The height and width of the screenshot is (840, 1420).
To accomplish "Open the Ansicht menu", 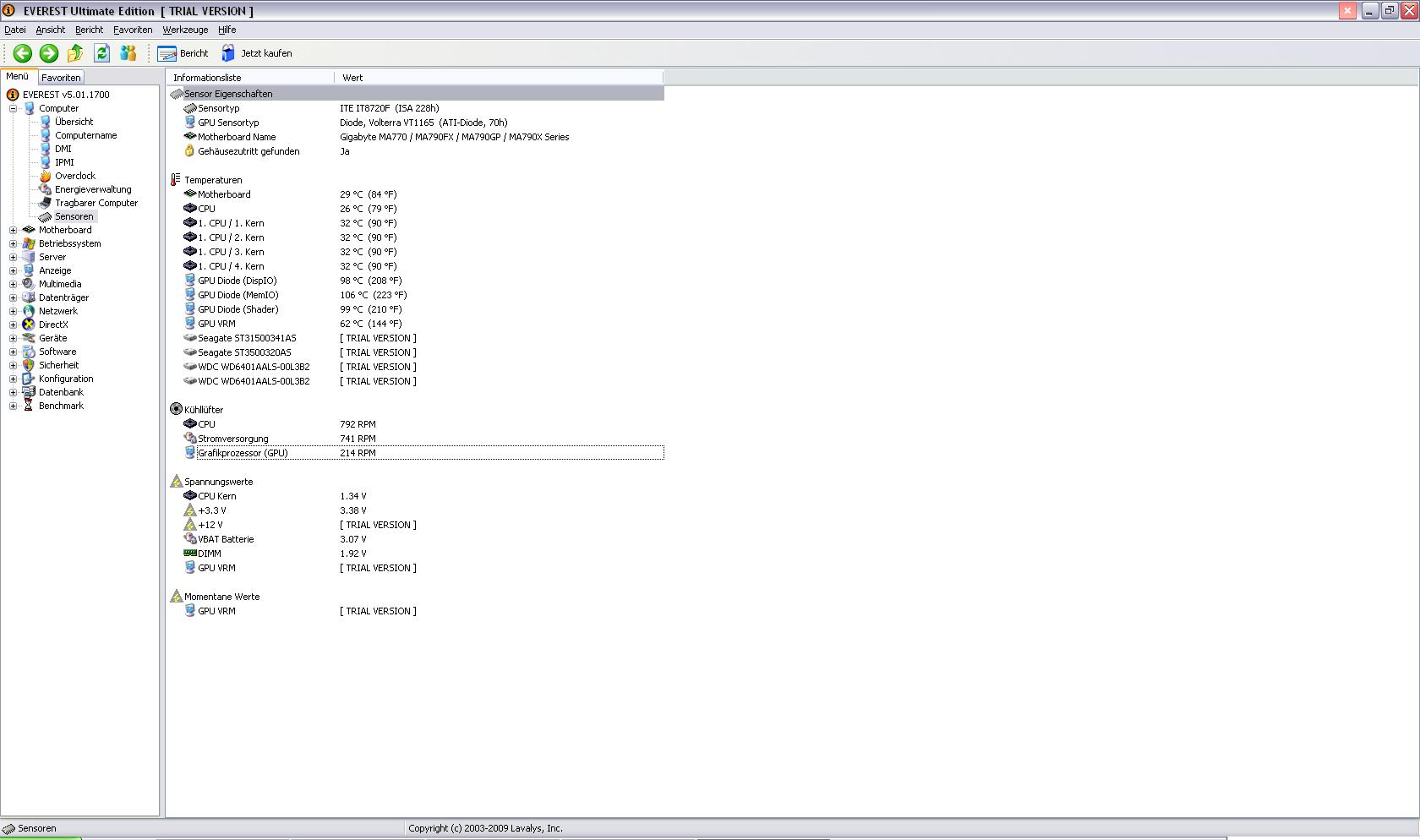I will (x=50, y=30).
